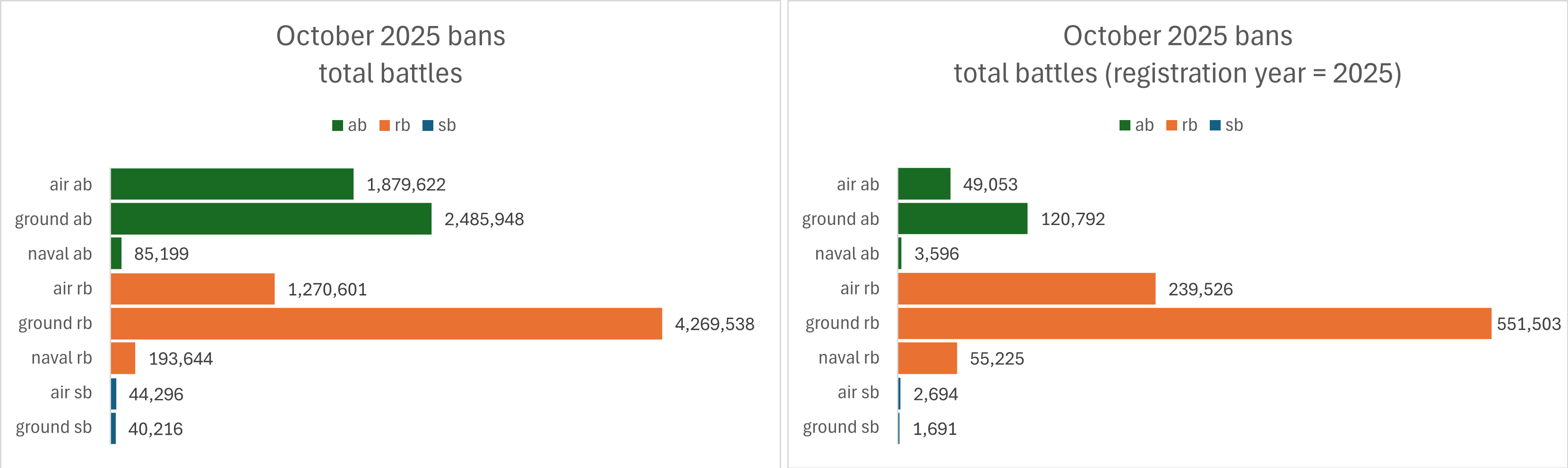This screenshot has width=1568, height=468.
Task: Click the blue sb legend swatch in left chart
Action: pyautogui.click(x=428, y=126)
